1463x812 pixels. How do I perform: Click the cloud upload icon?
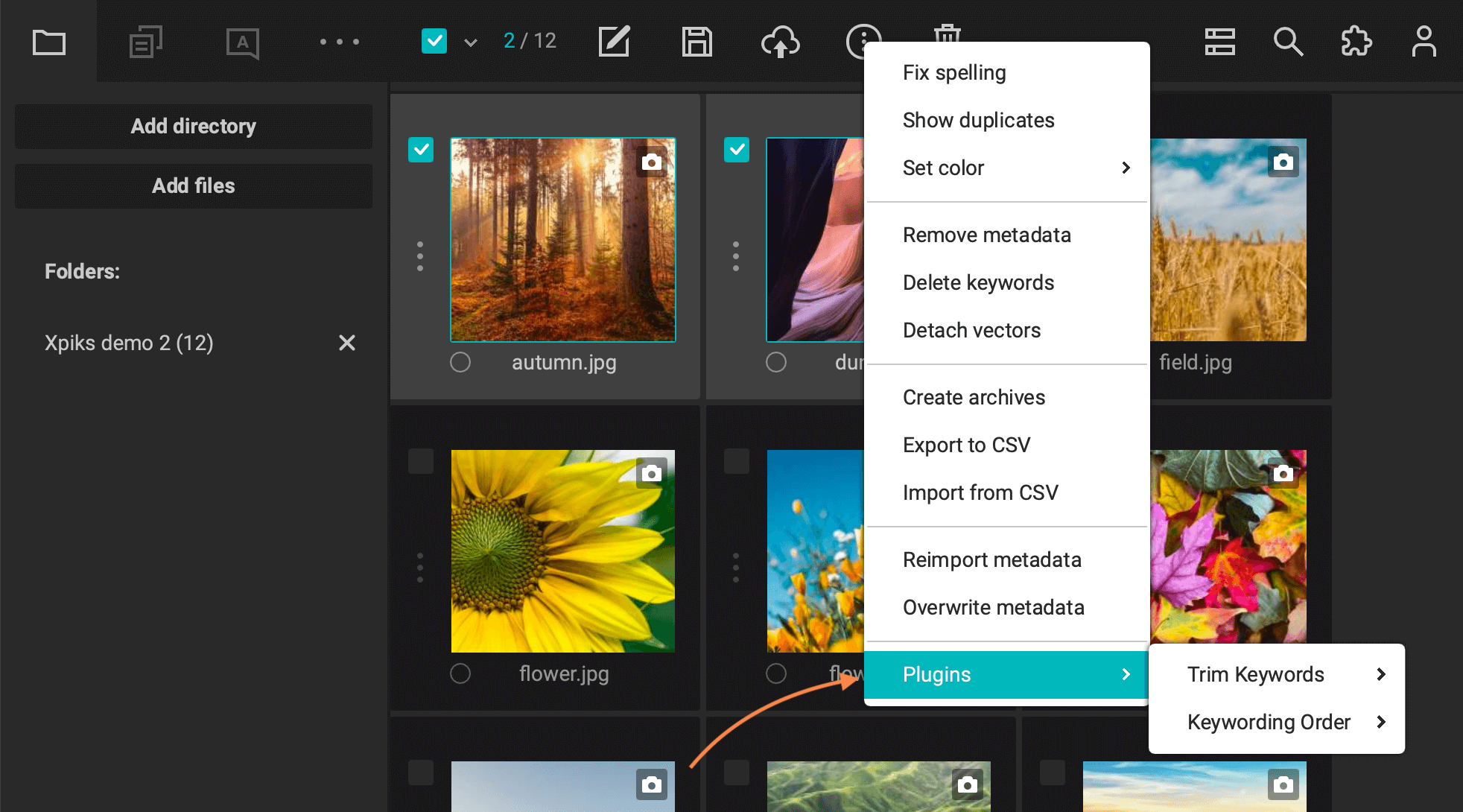(780, 41)
